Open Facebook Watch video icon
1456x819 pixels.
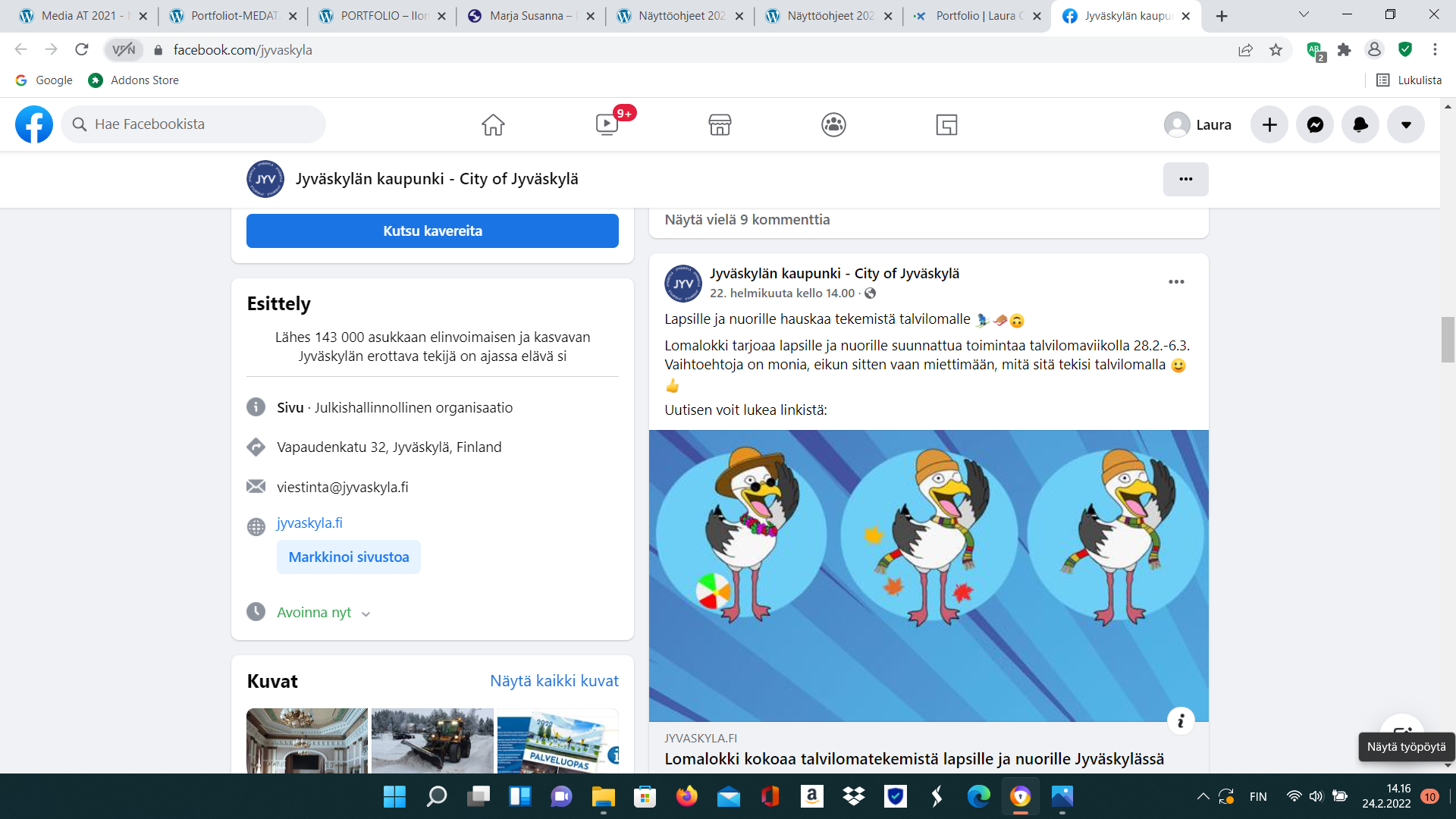pyautogui.click(x=607, y=124)
